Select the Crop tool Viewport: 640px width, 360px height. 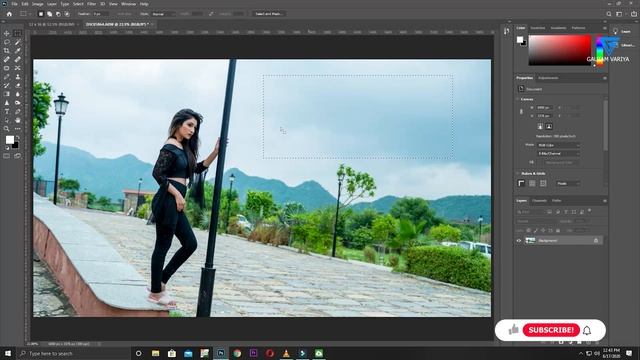pos(7,51)
